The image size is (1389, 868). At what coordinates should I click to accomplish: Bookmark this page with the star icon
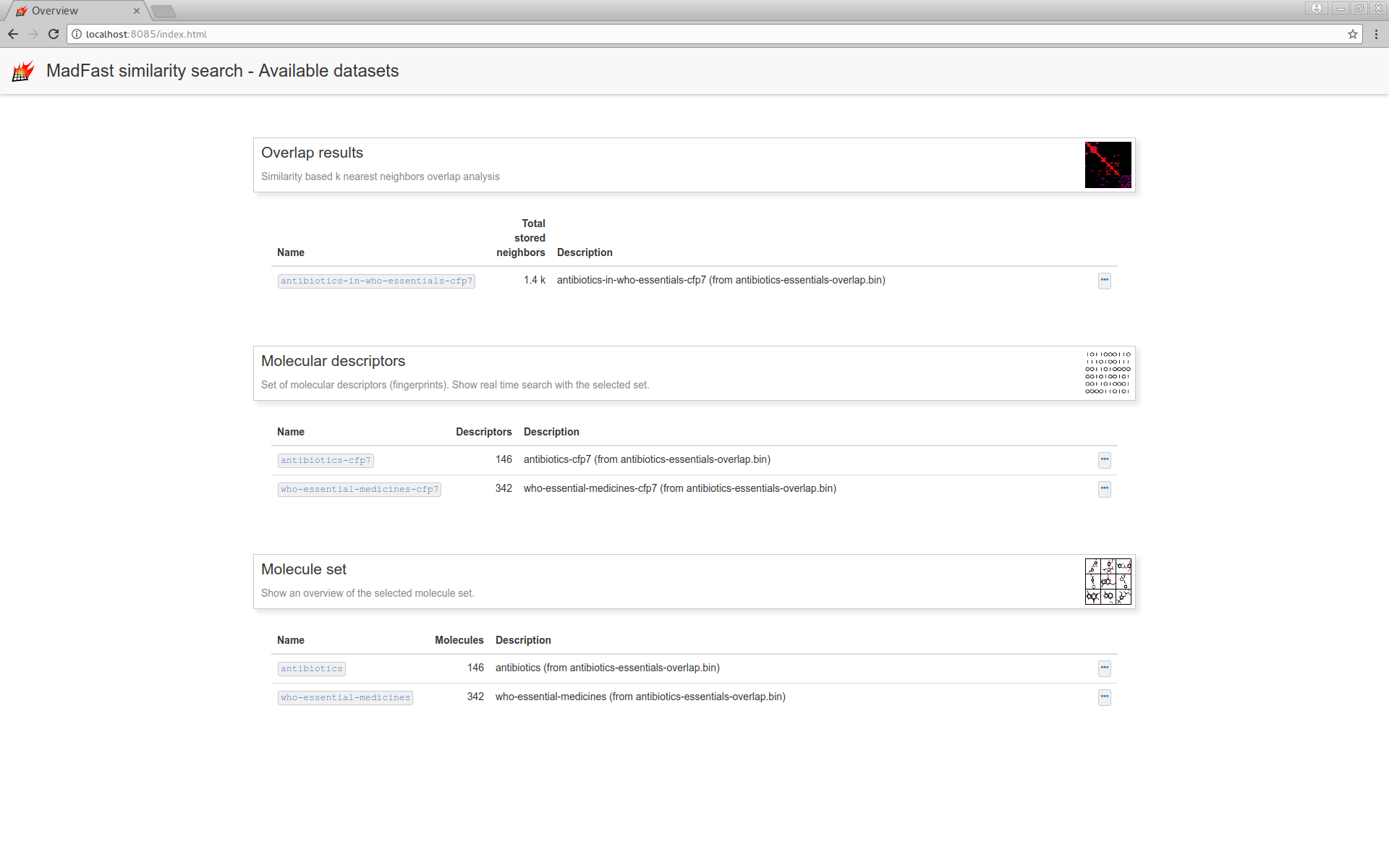pos(1352,34)
